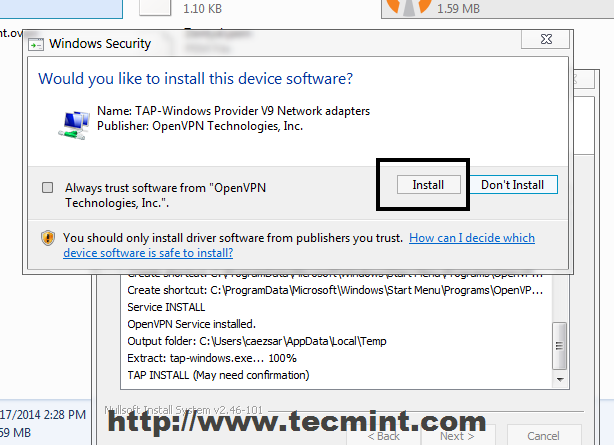614x445 pixels.
Task: Click Windows Security title bar icon
Action: click(36, 45)
